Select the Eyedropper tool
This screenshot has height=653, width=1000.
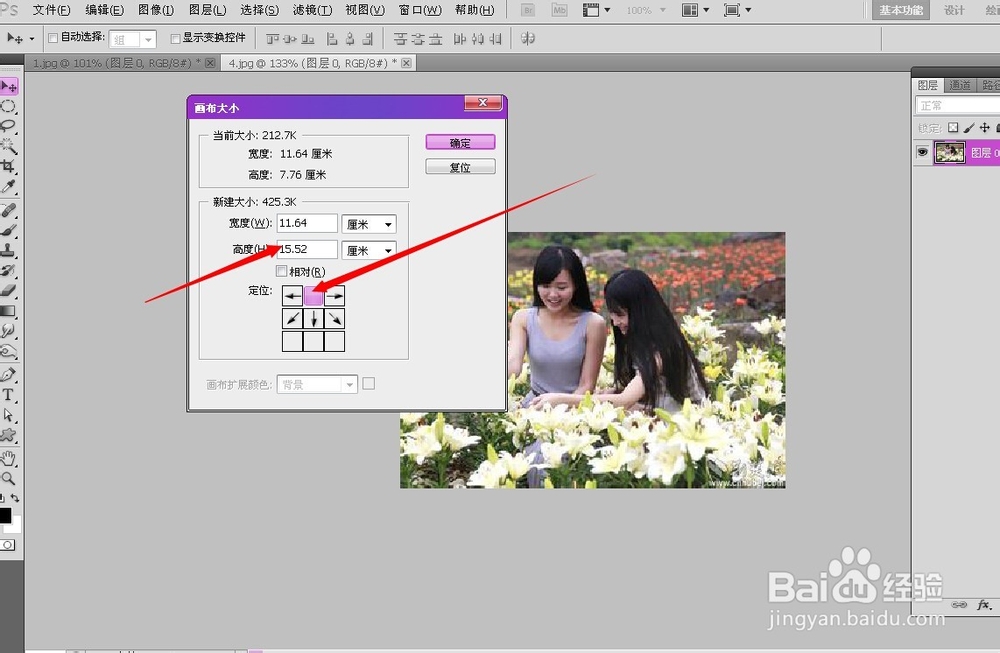click(x=8, y=186)
